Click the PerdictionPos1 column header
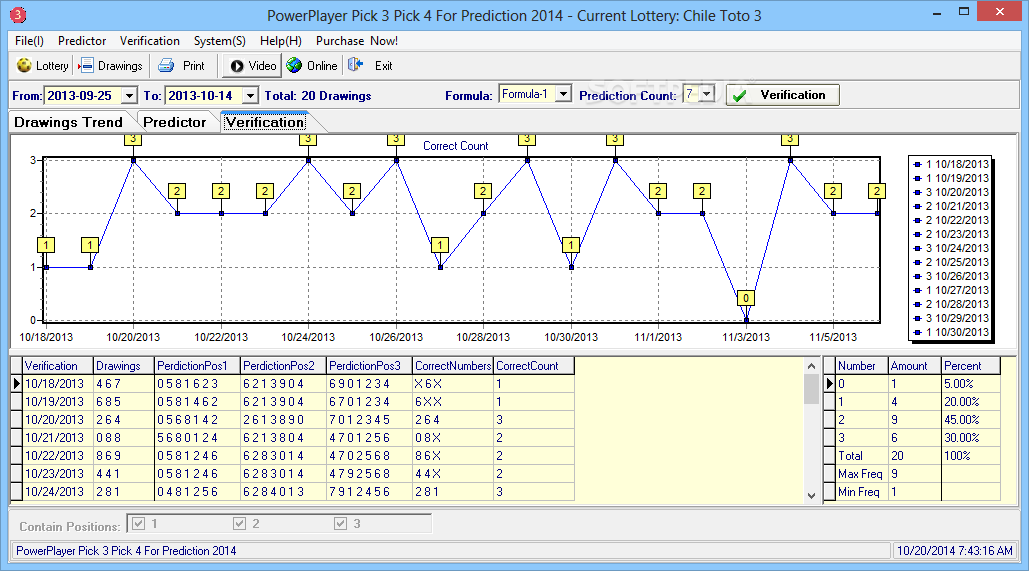Image resolution: width=1029 pixels, height=571 pixels. (197, 366)
